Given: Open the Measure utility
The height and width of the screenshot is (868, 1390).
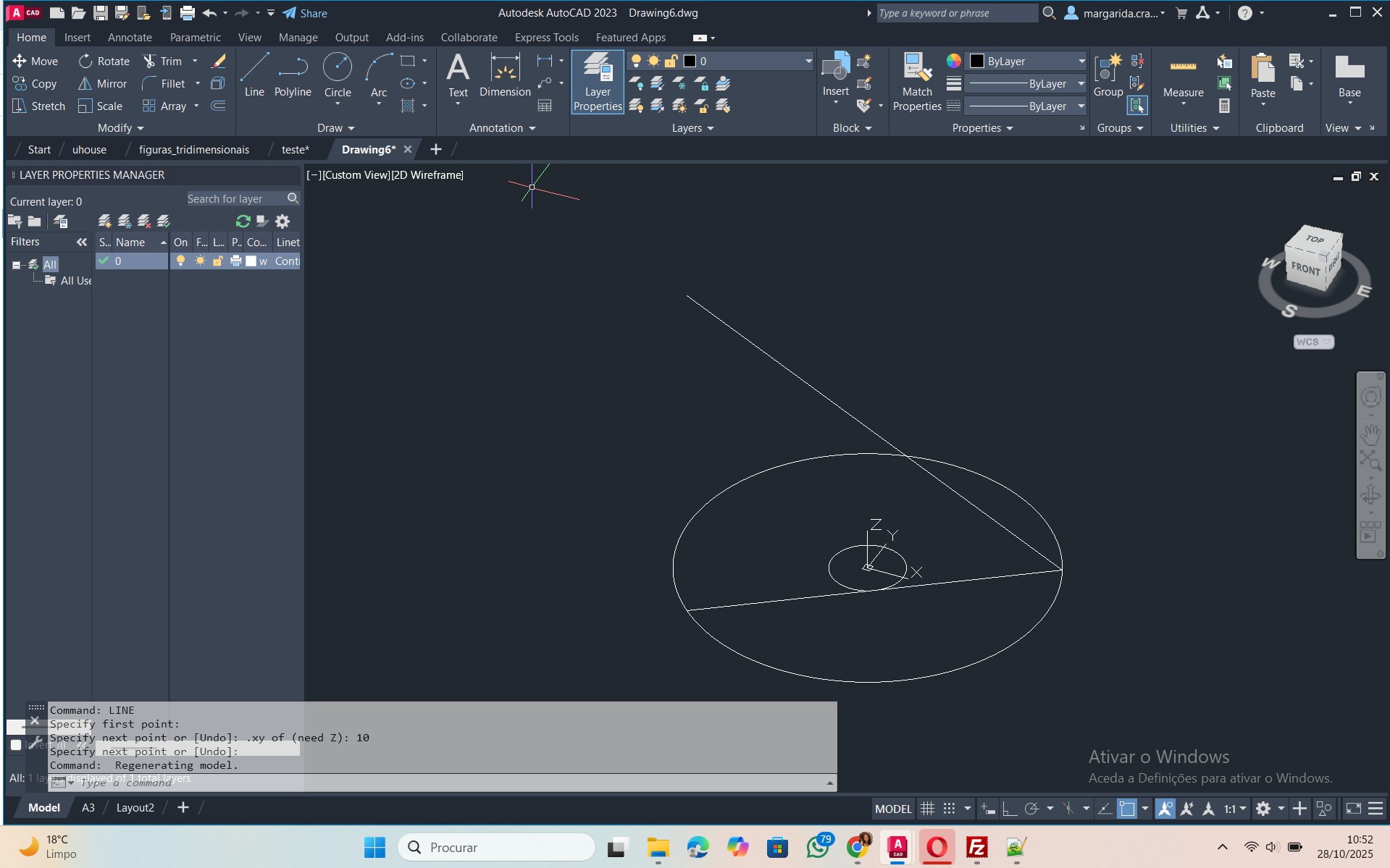Looking at the screenshot, I should 1183,76.
